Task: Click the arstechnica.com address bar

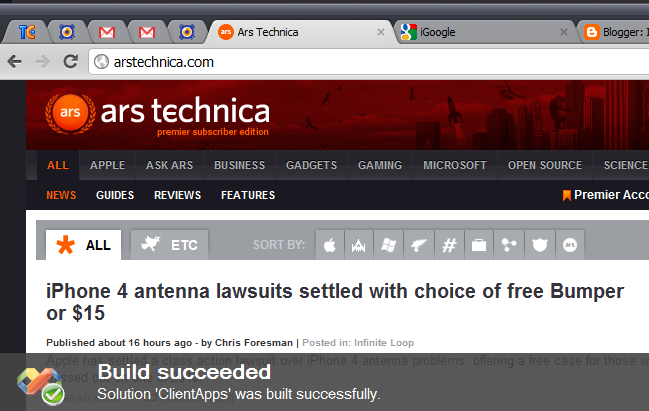Action: click(368, 62)
